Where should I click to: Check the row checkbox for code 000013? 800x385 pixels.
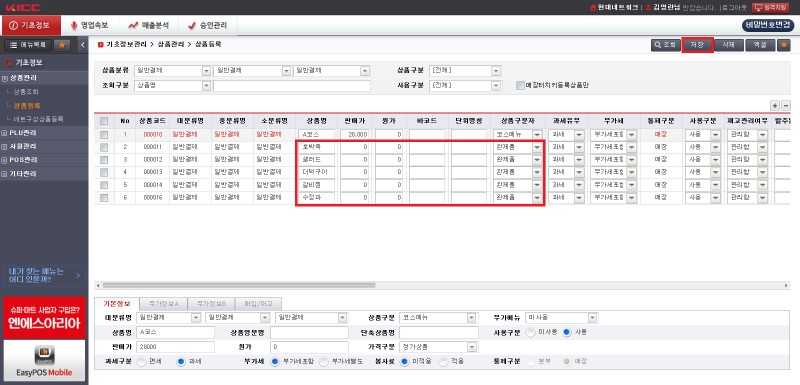pyautogui.click(x=104, y=172)
